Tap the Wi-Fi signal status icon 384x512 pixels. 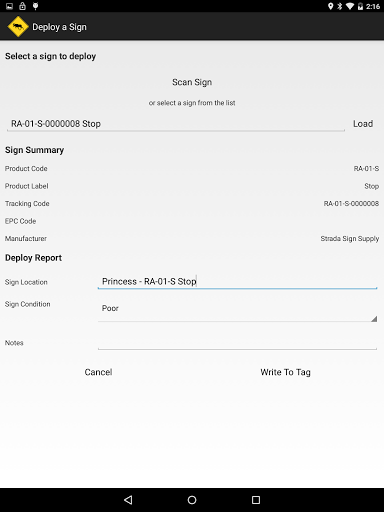(x=350, y=6)
